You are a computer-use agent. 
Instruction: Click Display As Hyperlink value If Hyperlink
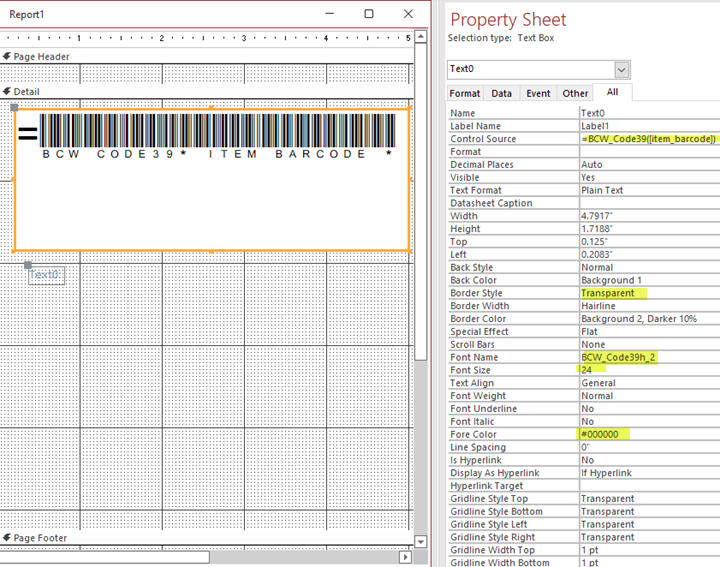click(650, 473)
